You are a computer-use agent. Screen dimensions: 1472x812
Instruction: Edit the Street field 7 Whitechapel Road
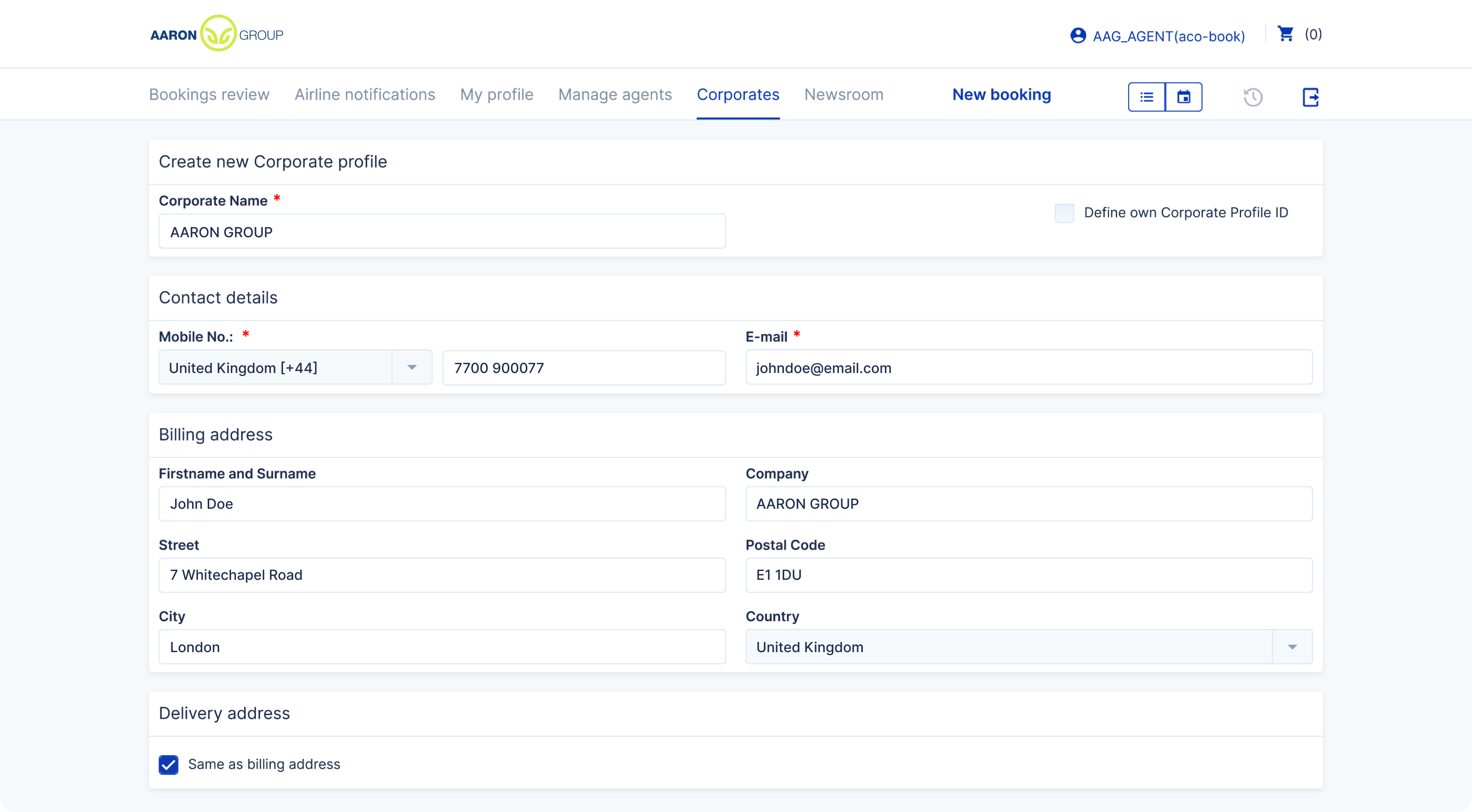tap(442, 575)
